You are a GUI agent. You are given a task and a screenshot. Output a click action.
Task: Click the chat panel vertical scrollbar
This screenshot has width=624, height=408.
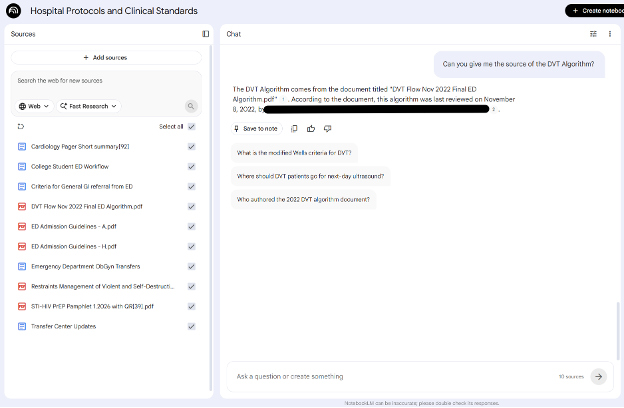click(x=618, y=330)
